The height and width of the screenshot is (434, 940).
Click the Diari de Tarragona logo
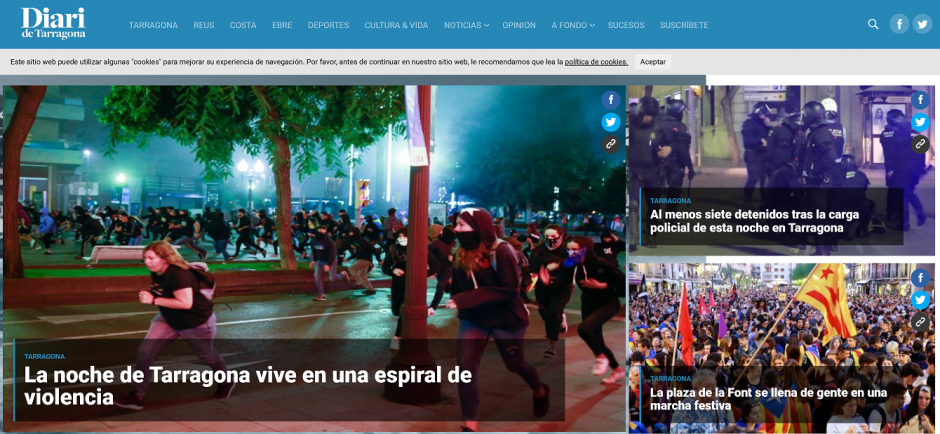click(x=53, y=23)
